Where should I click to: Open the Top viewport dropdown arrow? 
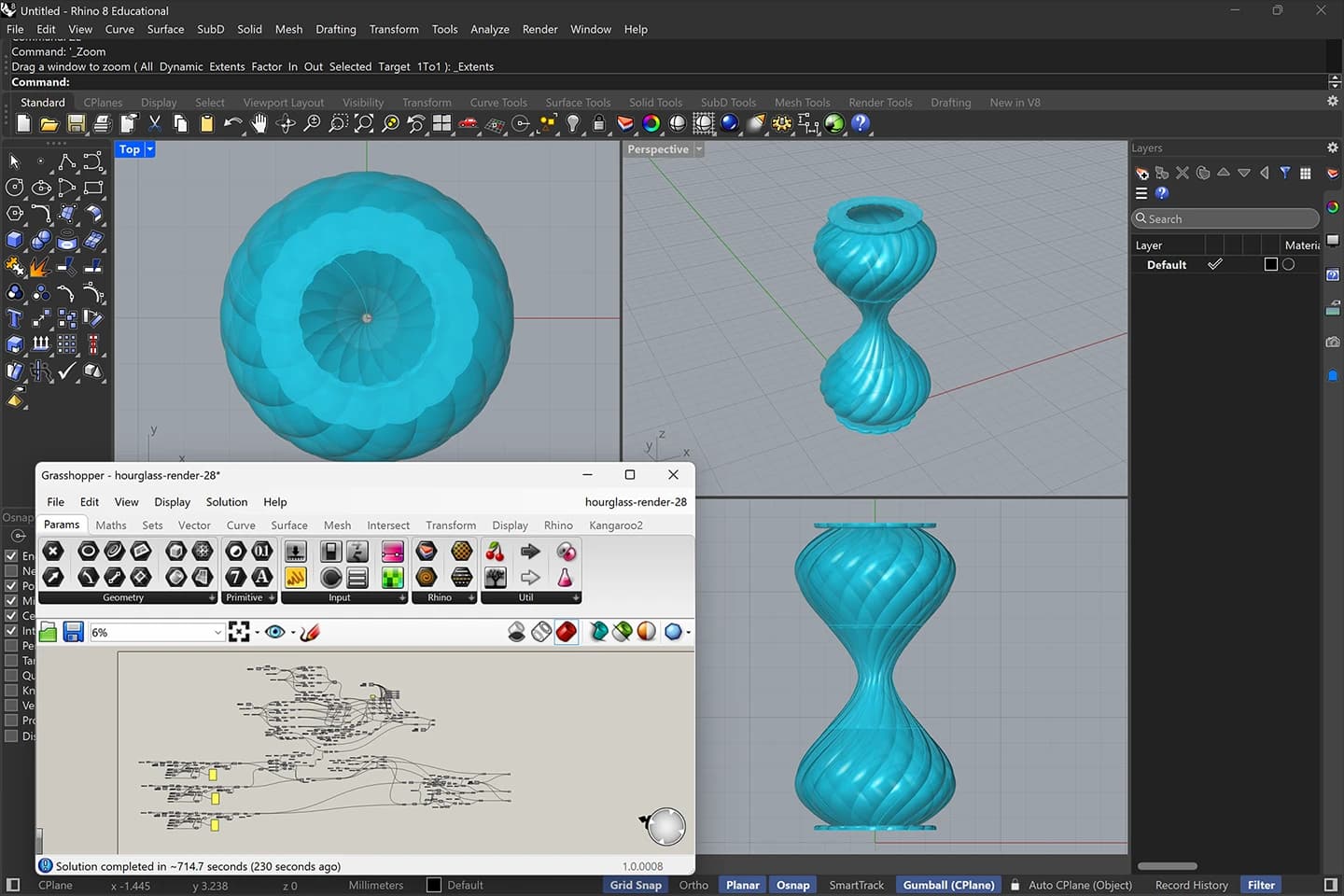149,149
